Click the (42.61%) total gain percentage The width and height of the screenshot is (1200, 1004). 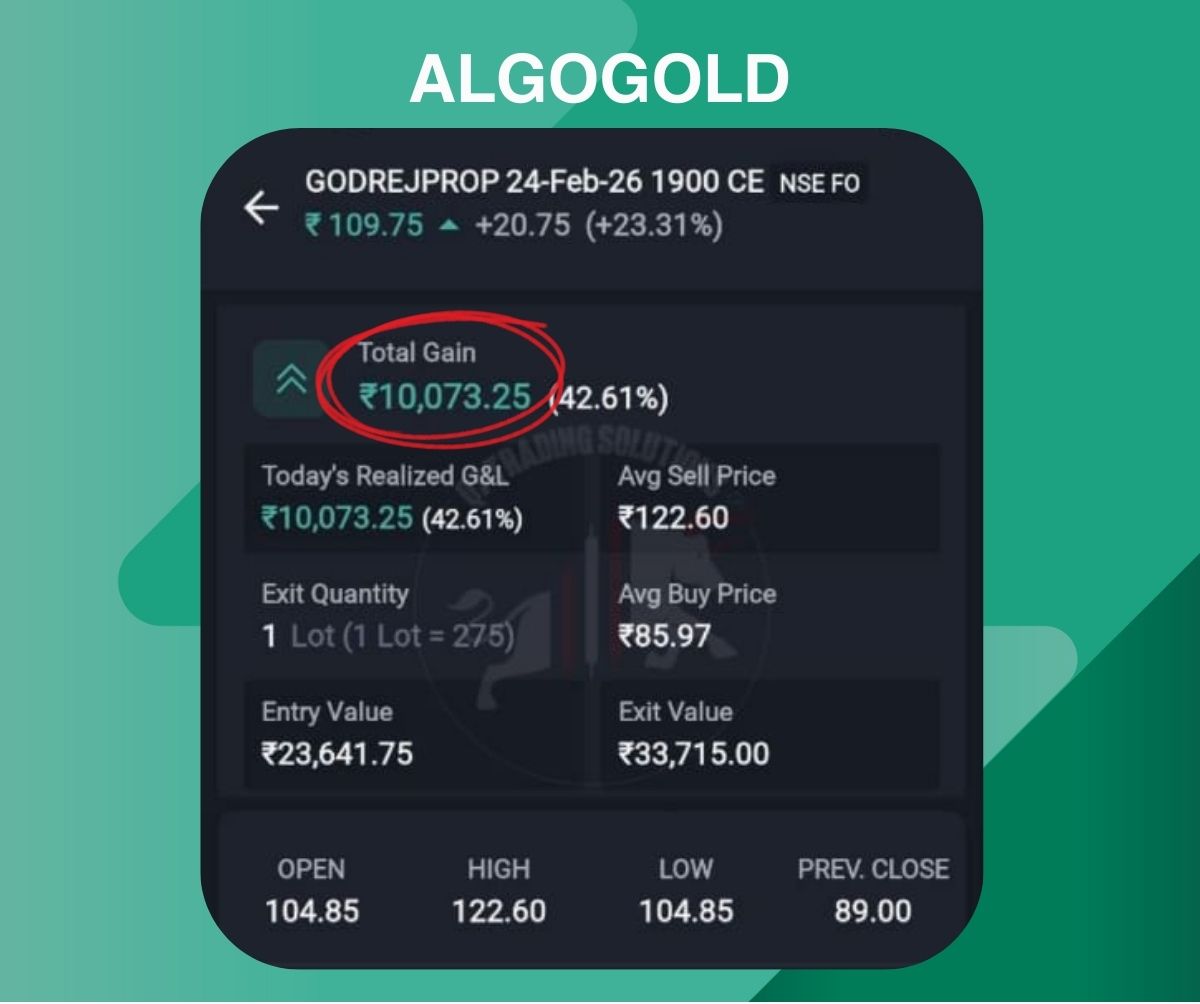[x=610, y=400]
